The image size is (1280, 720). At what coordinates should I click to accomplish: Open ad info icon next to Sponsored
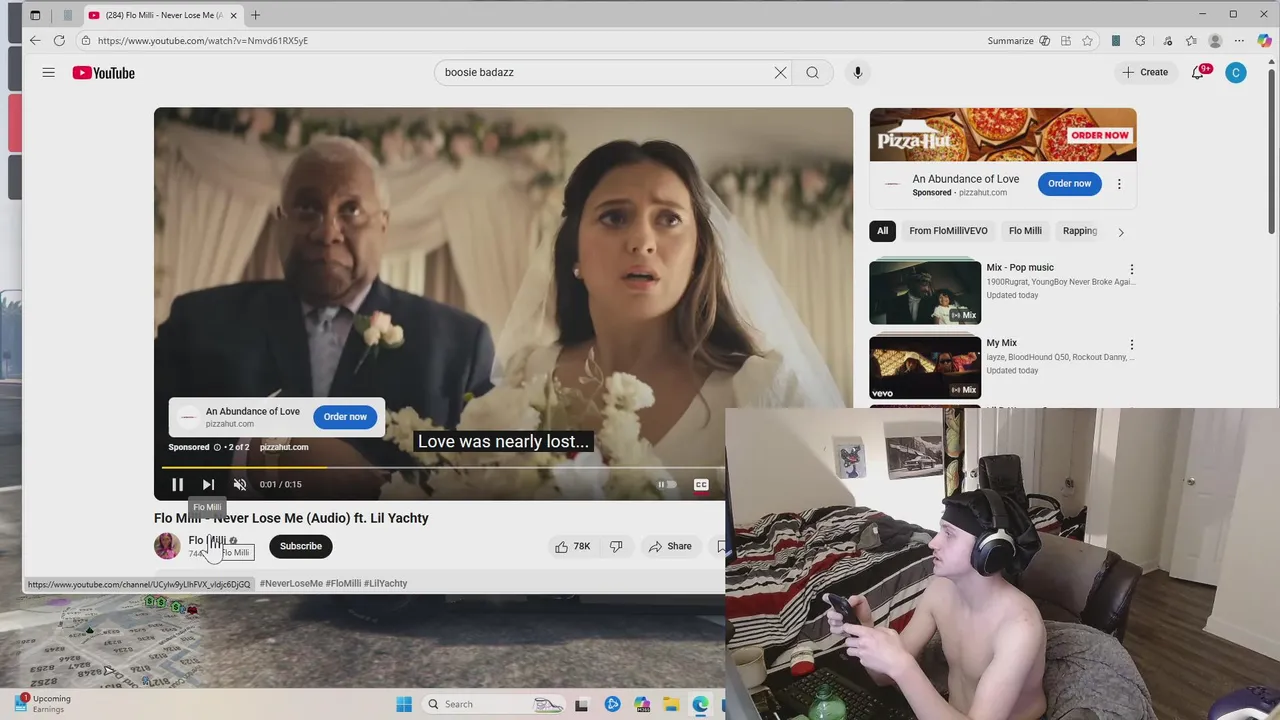(x=217, y=447)
